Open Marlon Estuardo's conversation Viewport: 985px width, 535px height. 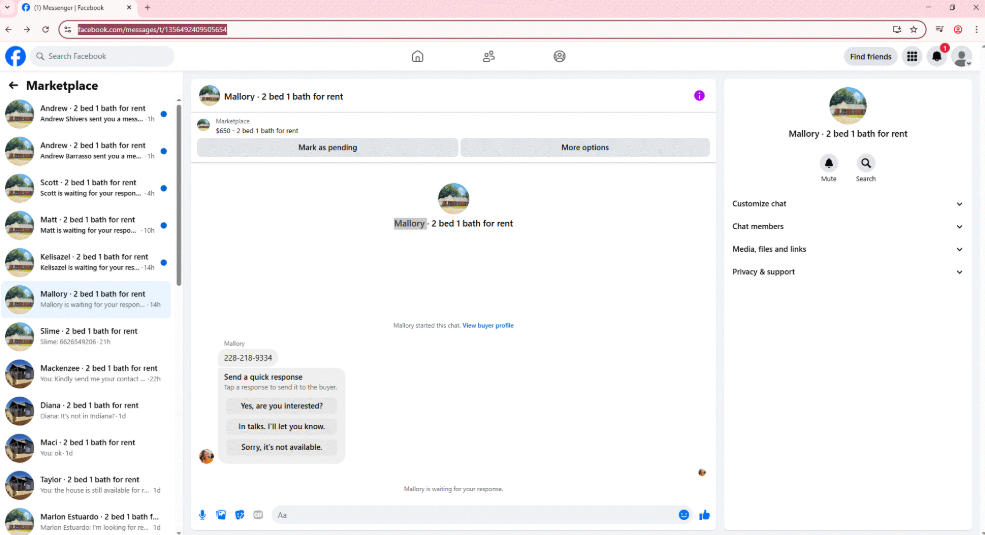[x=87, y=521]
